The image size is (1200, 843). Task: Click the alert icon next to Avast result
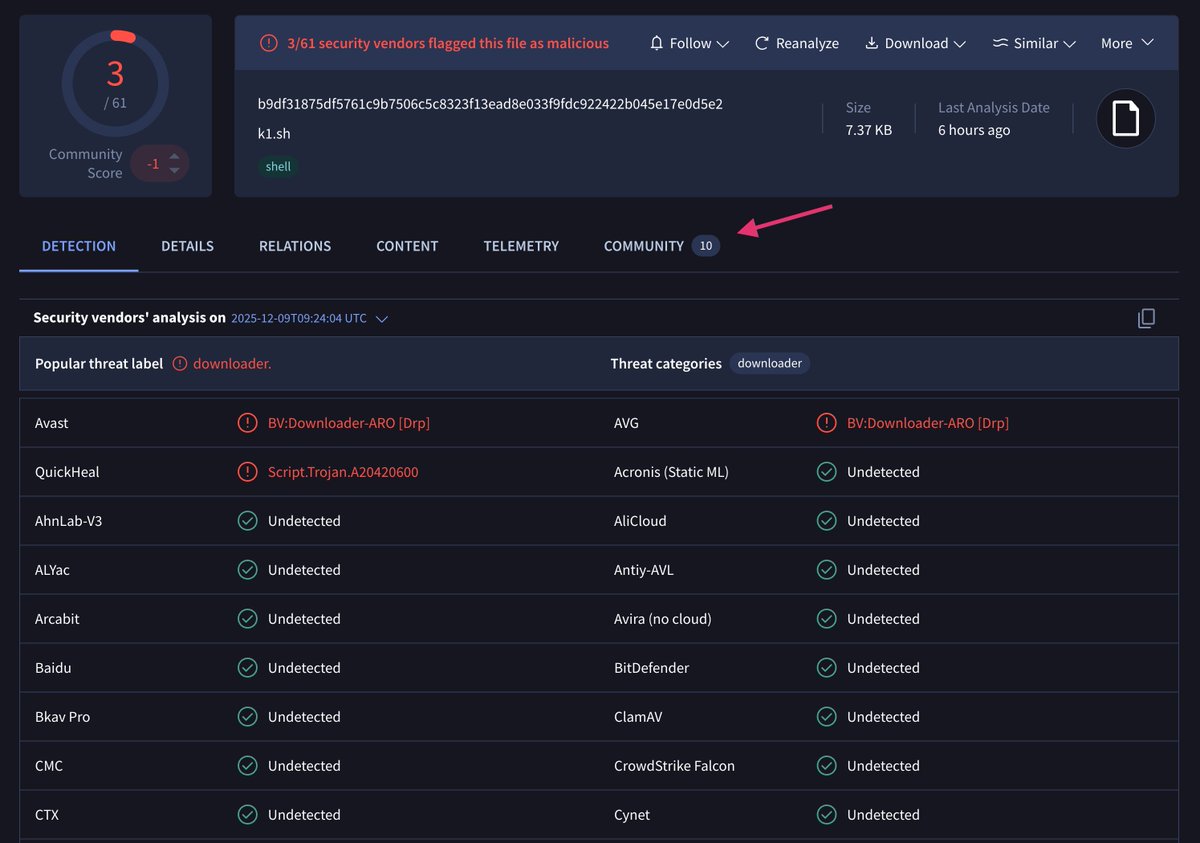click(x=247, y=423)
